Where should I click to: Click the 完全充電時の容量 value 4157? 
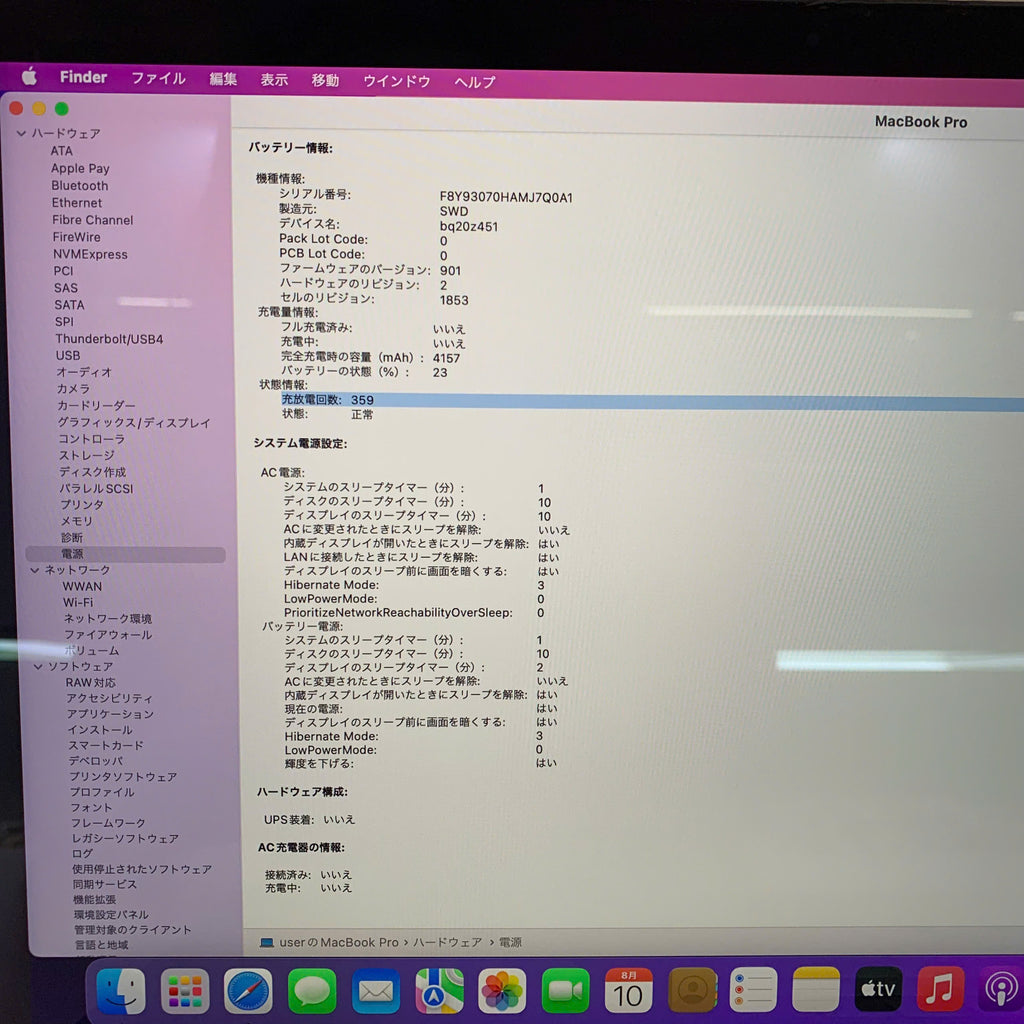[447, 358]
